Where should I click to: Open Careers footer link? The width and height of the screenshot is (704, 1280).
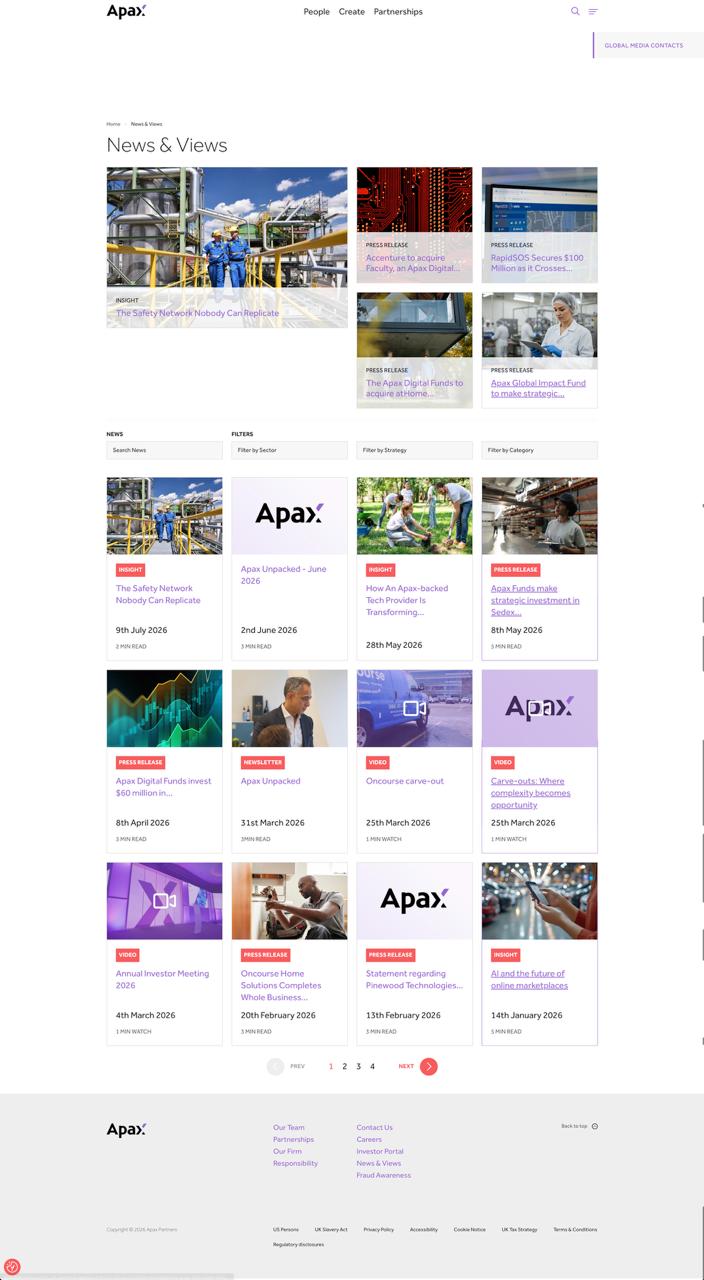[369, 1139]
